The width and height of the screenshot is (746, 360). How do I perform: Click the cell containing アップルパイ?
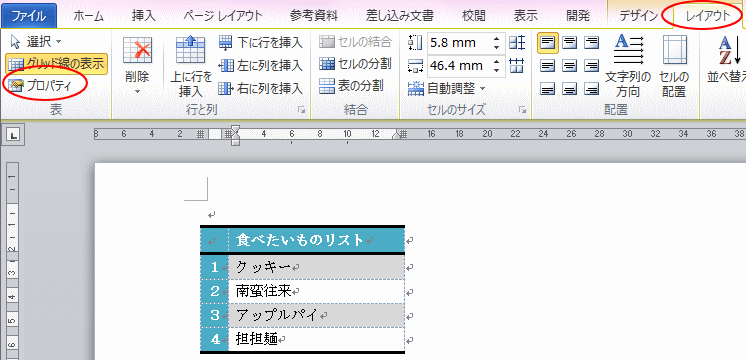316,315
